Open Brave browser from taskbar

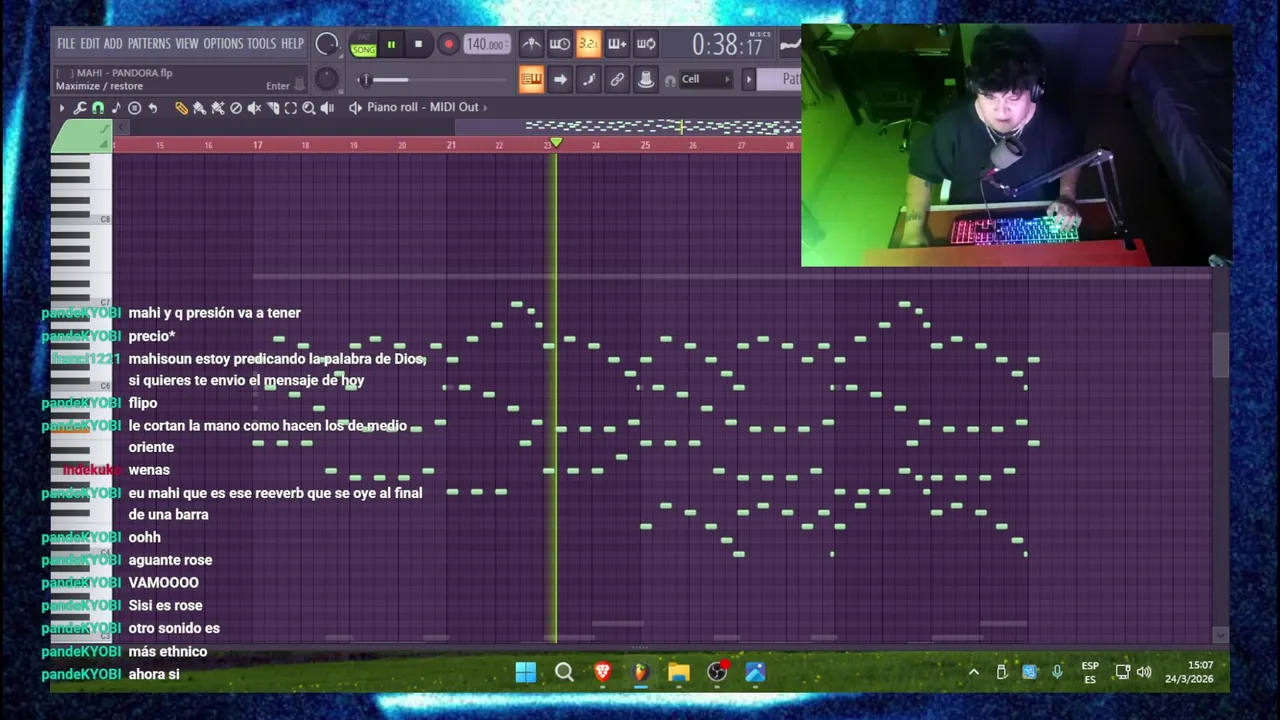[x=603, y=672]
